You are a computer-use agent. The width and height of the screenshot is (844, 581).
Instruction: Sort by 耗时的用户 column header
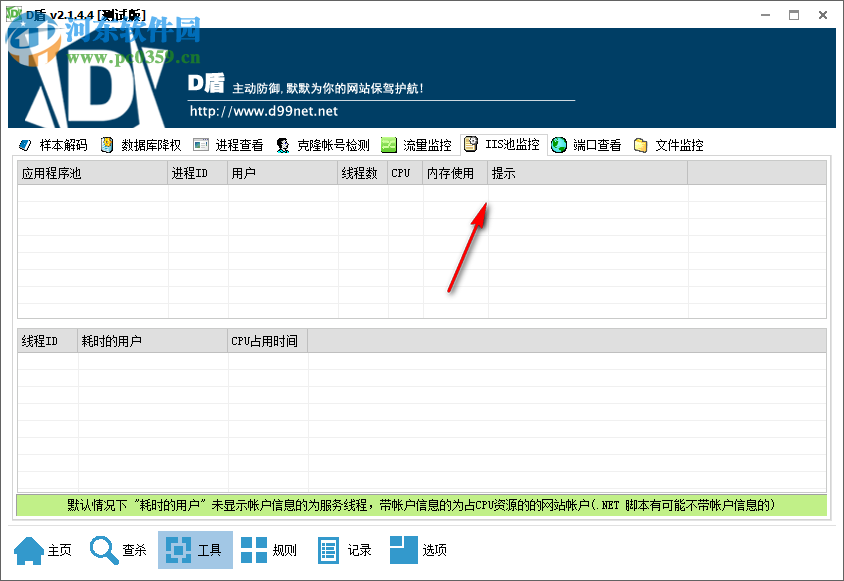pos(153,341)
